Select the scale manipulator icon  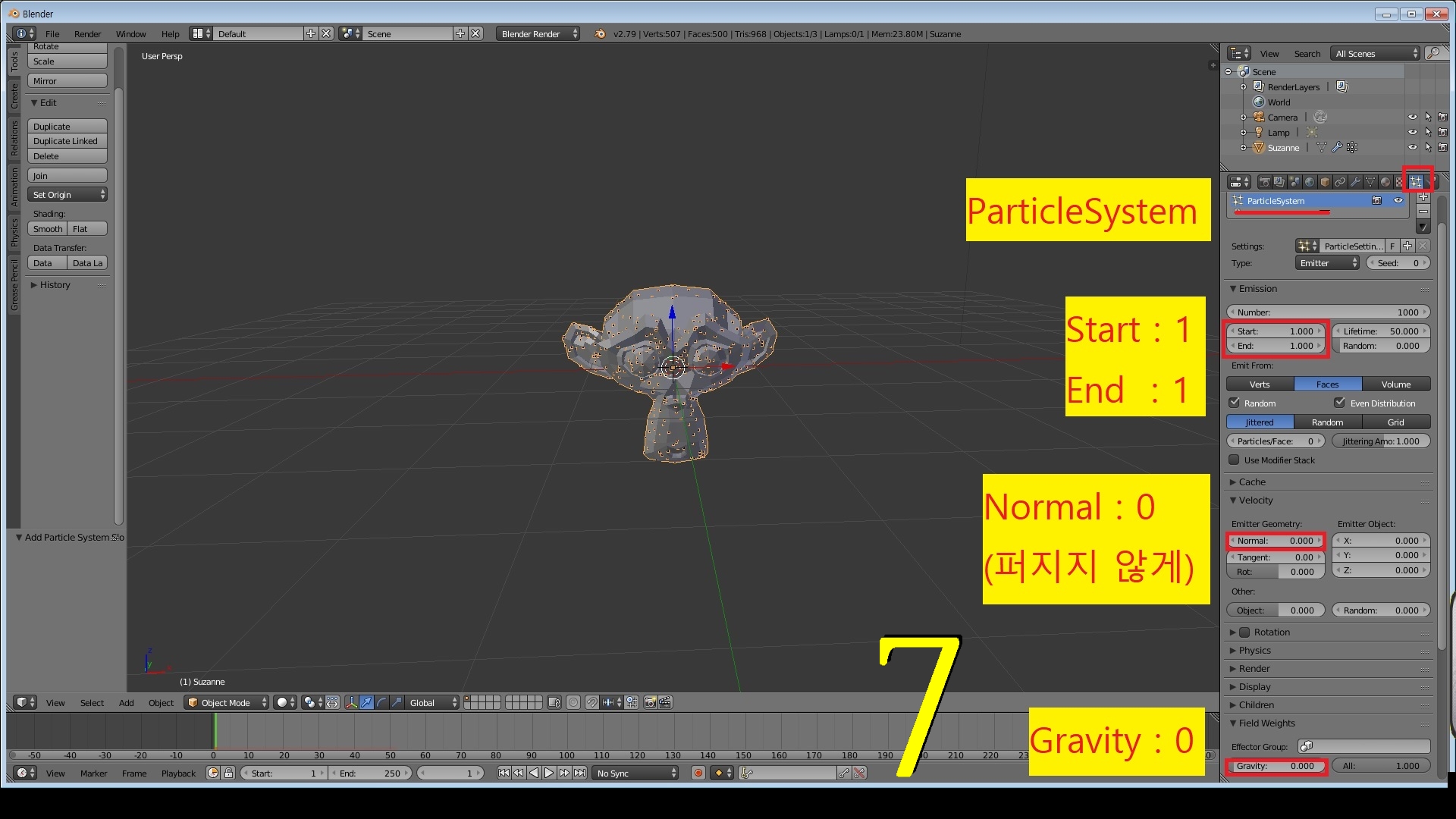click(397, 702)
